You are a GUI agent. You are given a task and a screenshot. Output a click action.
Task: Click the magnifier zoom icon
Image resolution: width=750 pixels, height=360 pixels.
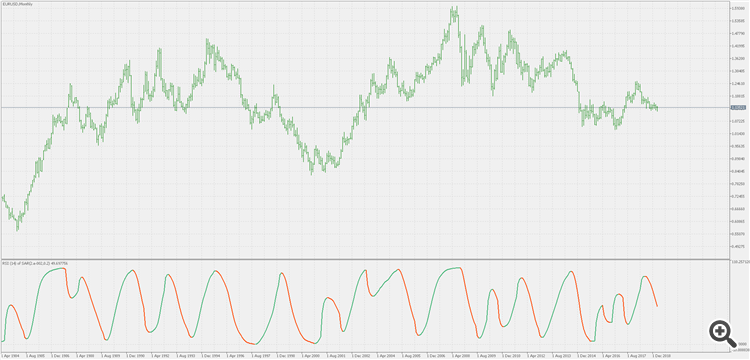(722, 333)
